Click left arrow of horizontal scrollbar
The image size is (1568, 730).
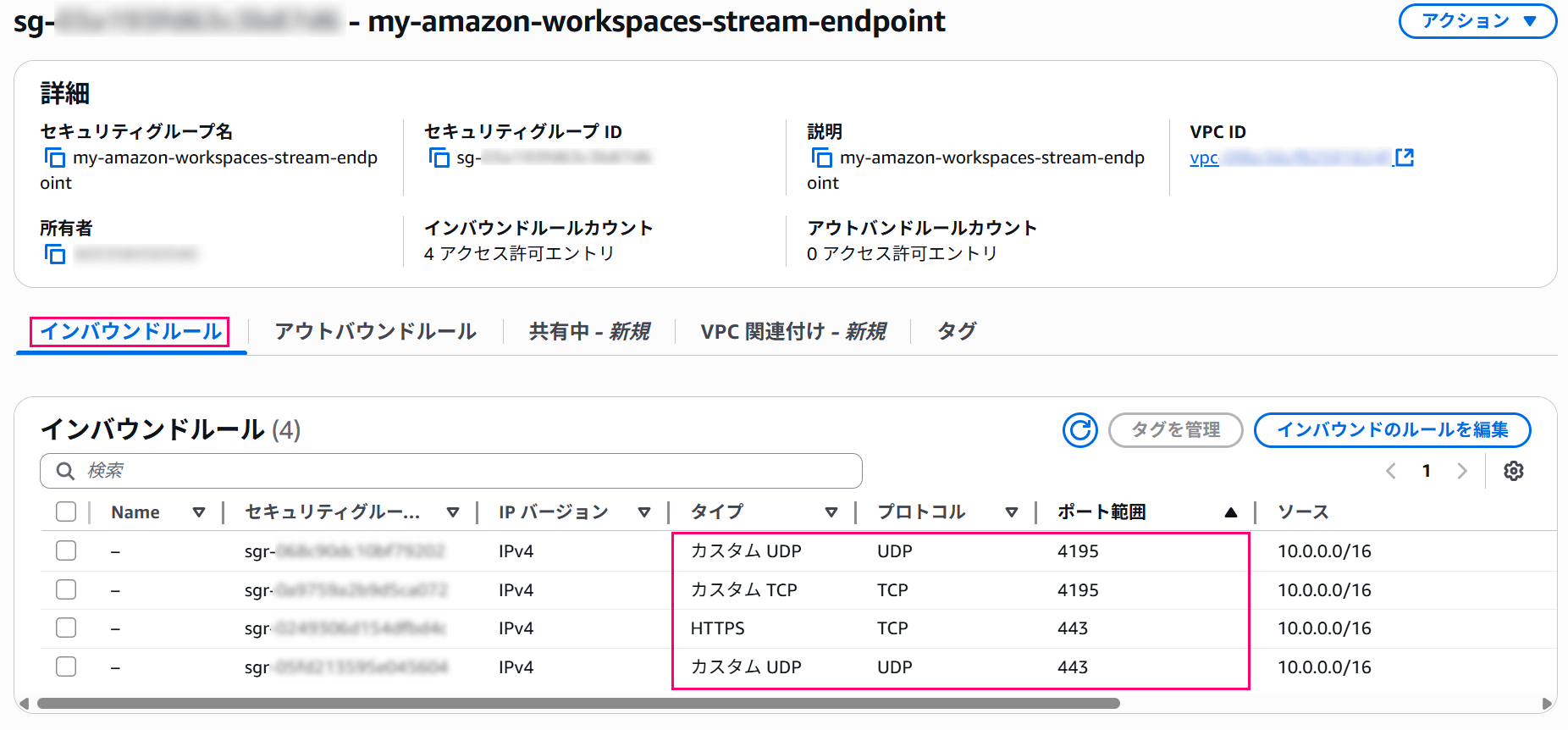point(24,704)
